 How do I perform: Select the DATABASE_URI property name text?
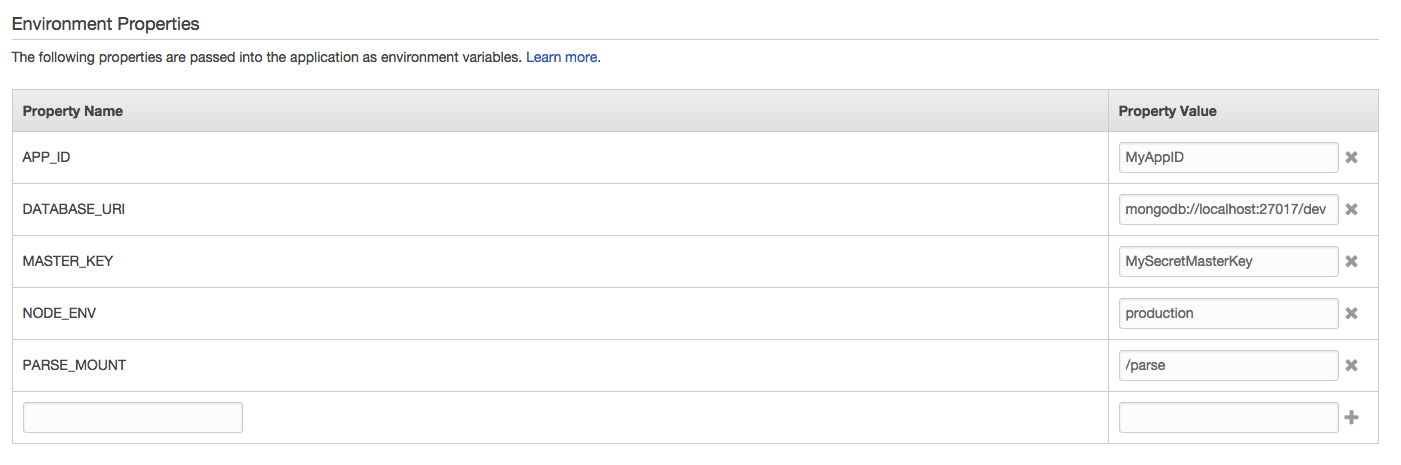(x=74, y=210)
